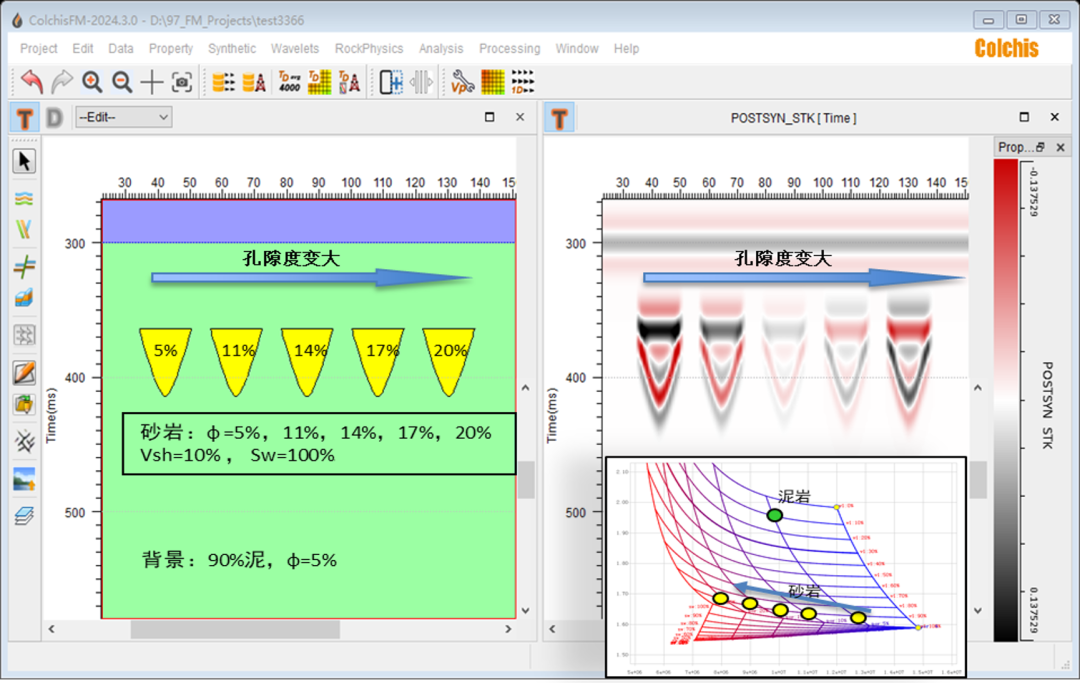Screen dimensions: 1080x683
Task: Click the Vp wrench settings icon
Action: tap(462, 82)
